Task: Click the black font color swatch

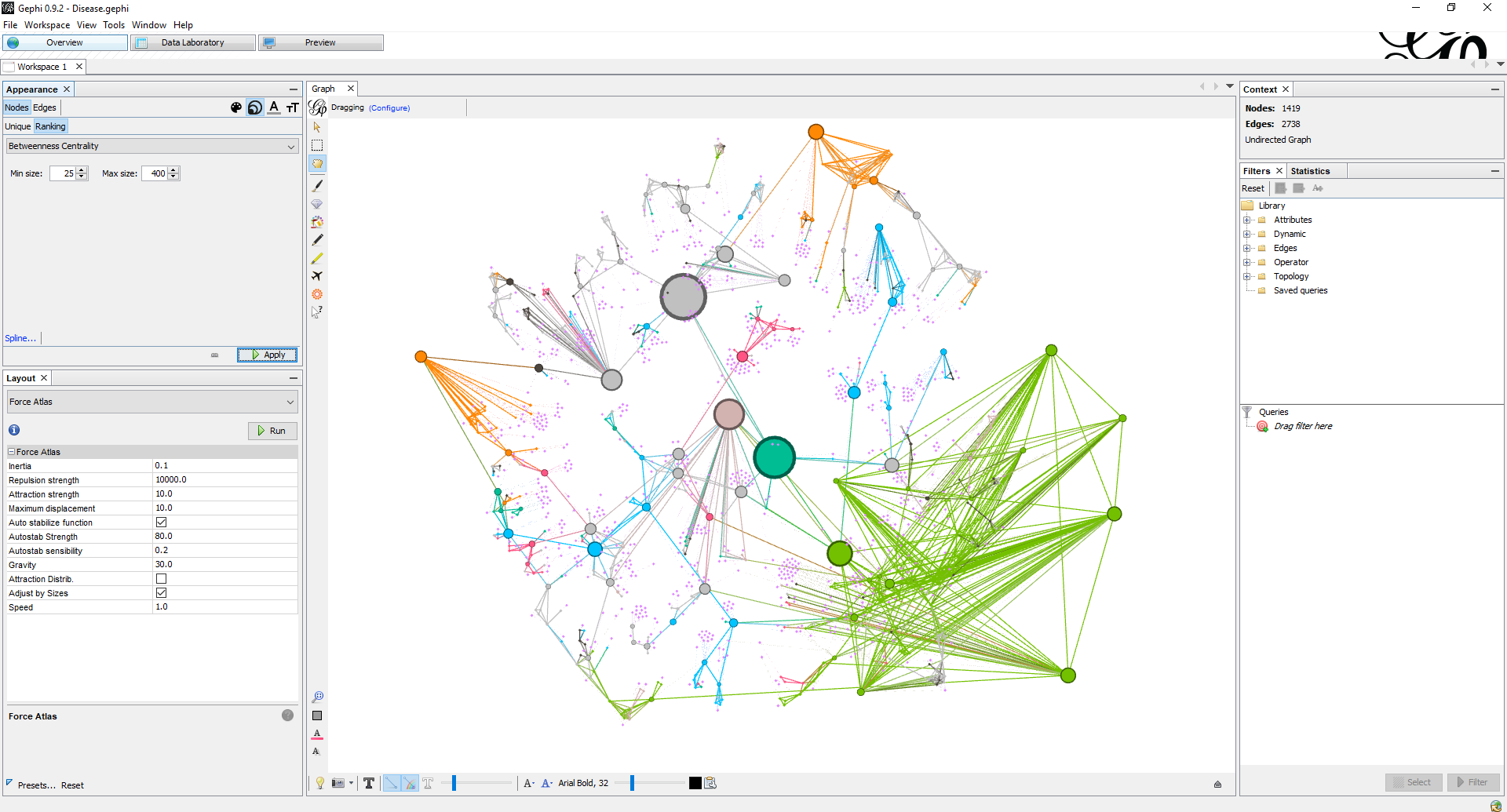Action: 695,782
